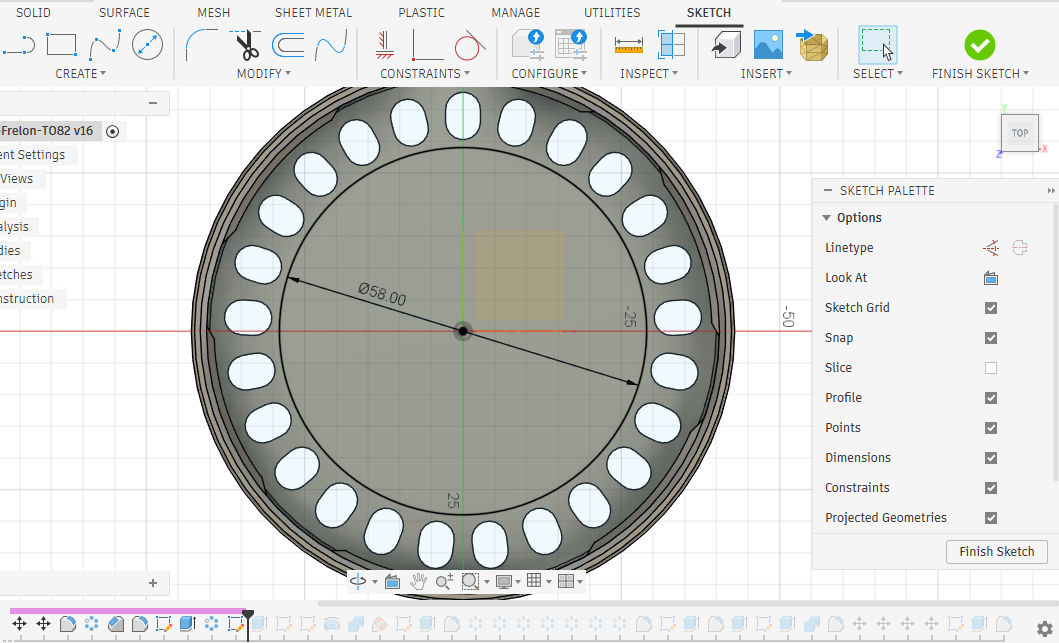Enable the Slice checkbox
This screenshot has width=1059, height=643.
click(991, 368)
